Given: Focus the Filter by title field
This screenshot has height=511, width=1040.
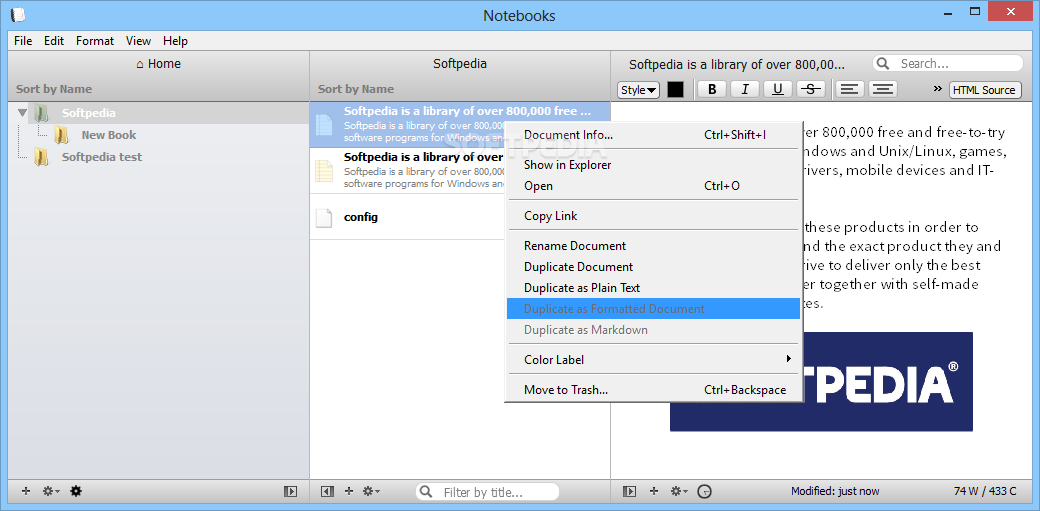Looking at the screenshot, I should coord(488,492).
